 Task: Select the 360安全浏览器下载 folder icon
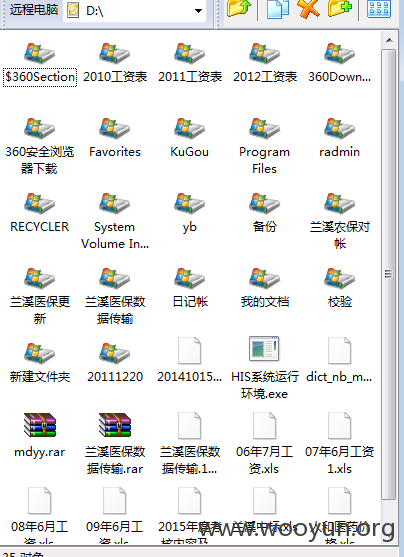pyautogui.click(x=39, y=129)
